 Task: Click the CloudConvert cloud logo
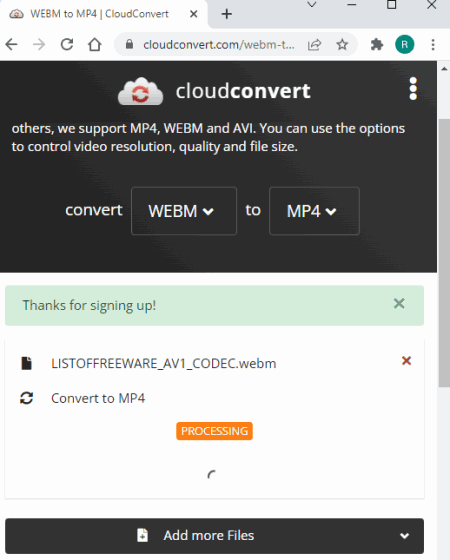pos(141,91)
